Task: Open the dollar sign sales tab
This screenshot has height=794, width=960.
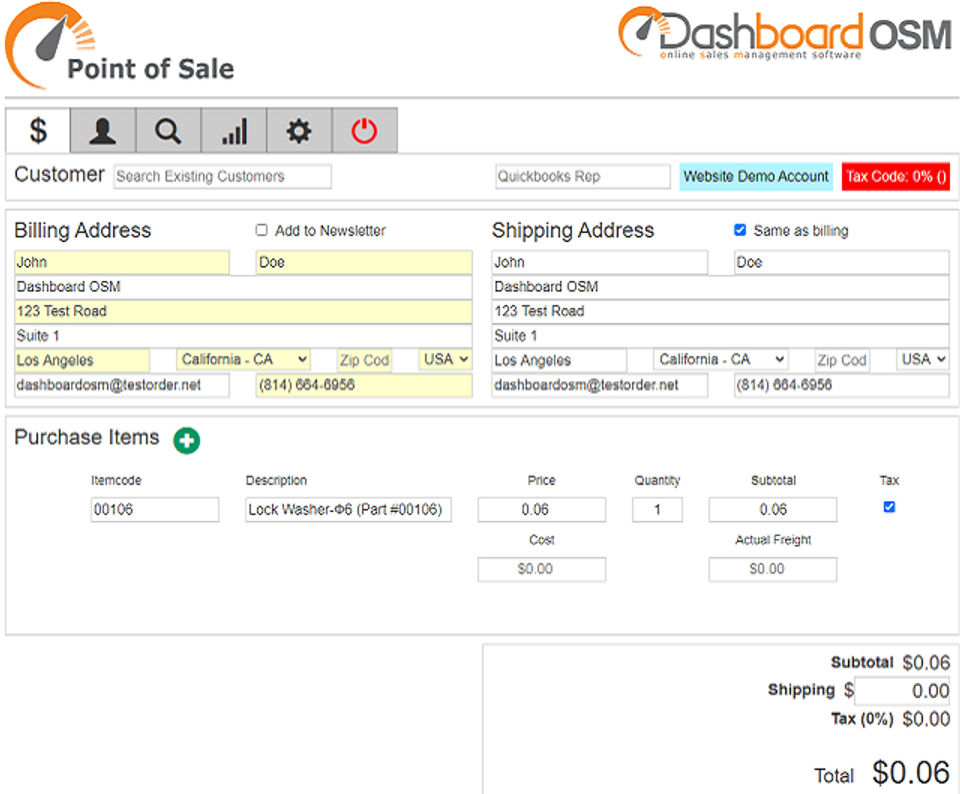Action: tap(38, 130)
